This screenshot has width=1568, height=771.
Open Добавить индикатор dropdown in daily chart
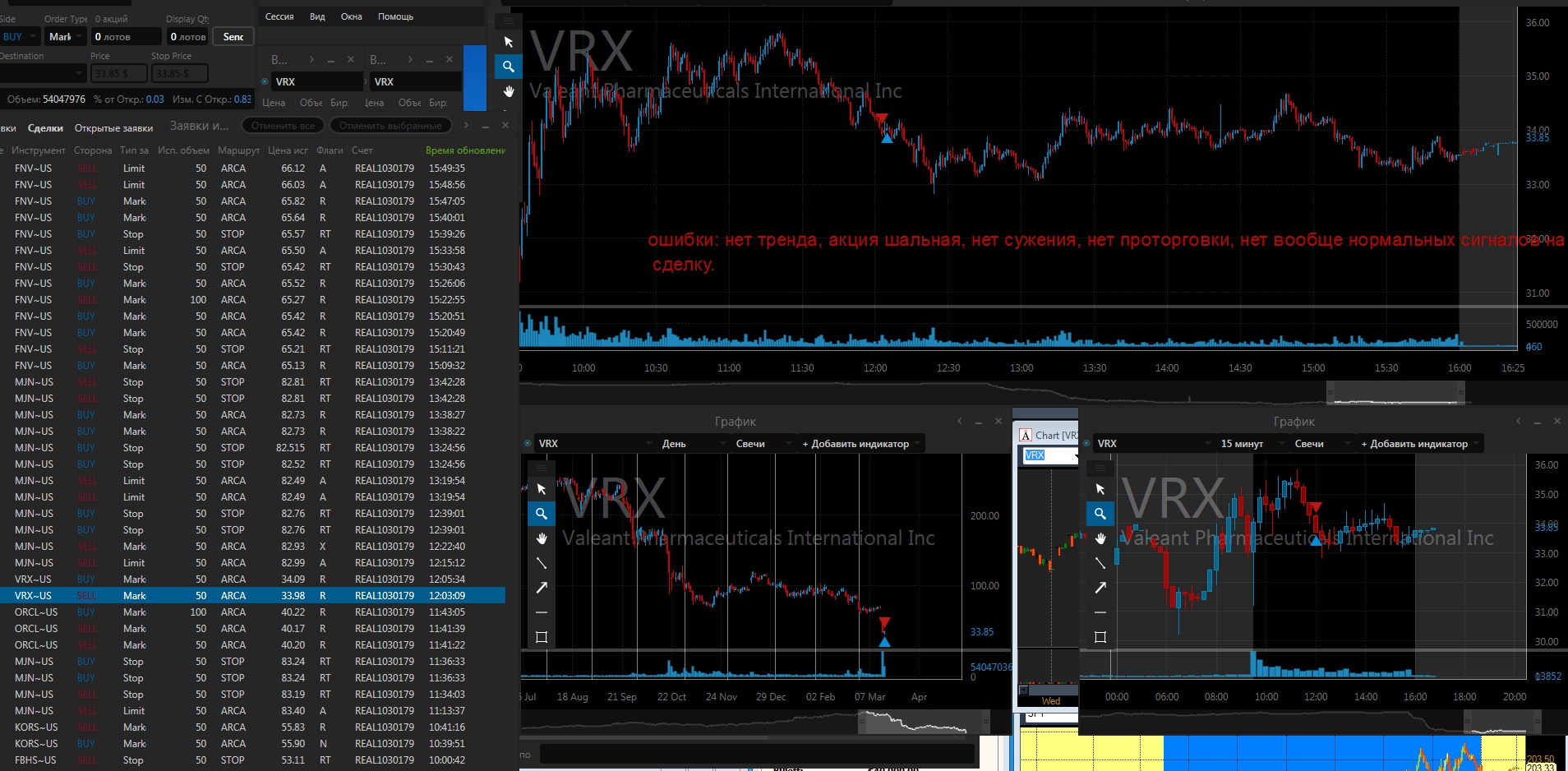pyautogui.click(x=860, y=443)
